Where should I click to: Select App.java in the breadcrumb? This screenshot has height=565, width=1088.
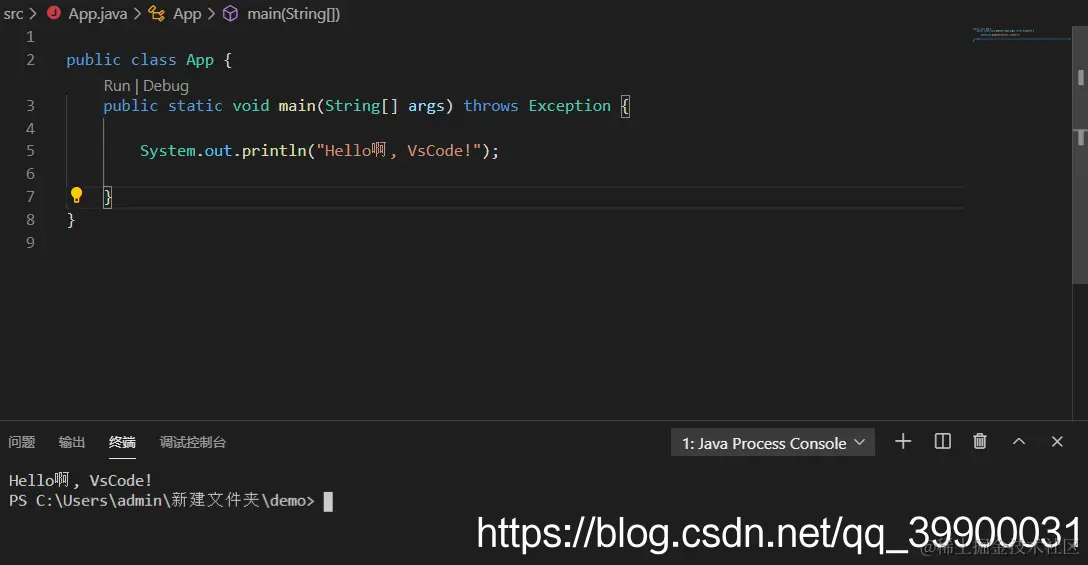pos(98,13)
